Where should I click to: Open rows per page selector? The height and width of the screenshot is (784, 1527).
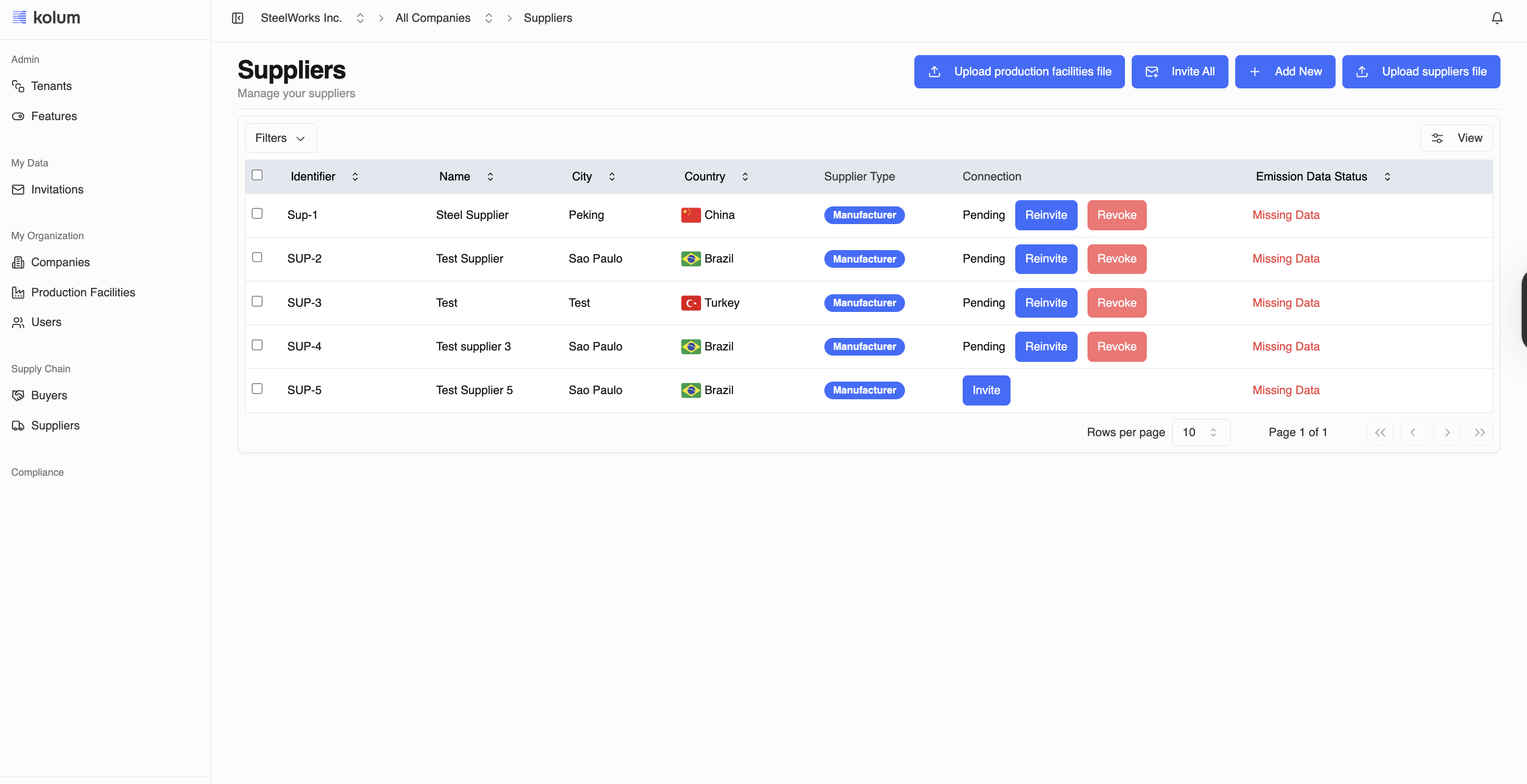click(1200, 433)
